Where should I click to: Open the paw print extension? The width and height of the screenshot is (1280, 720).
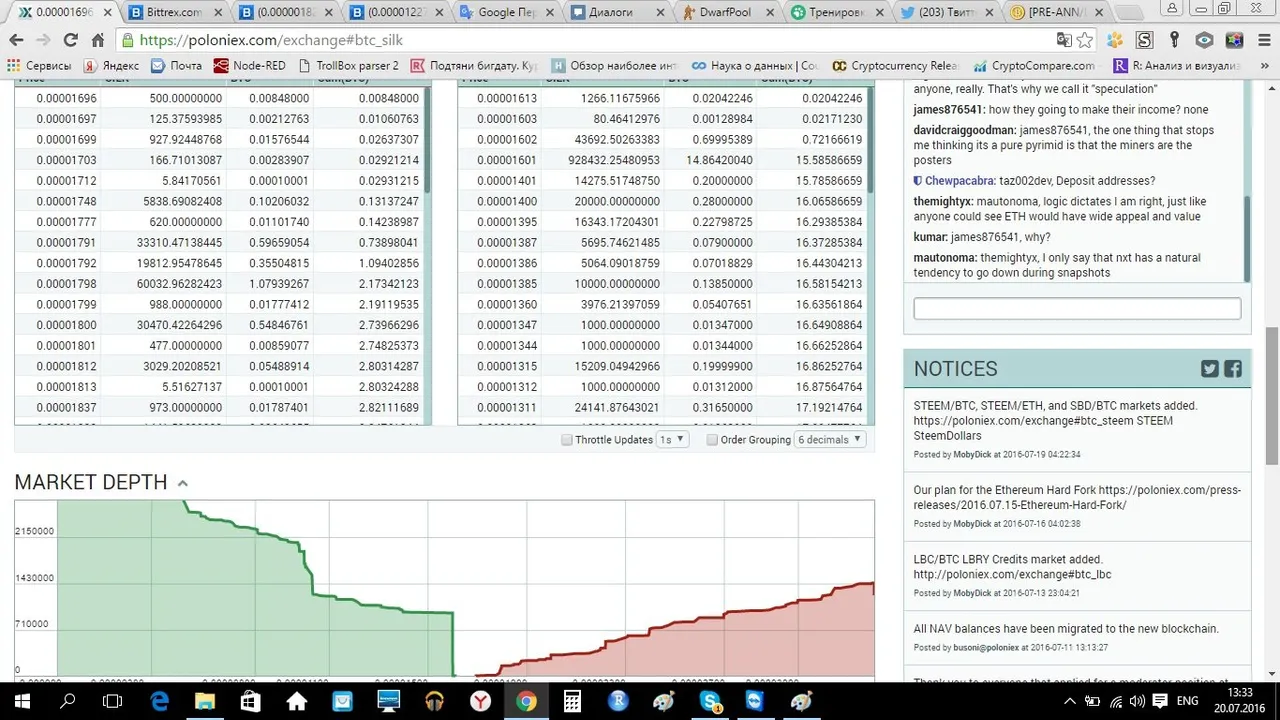click(x=1115, y=40)
